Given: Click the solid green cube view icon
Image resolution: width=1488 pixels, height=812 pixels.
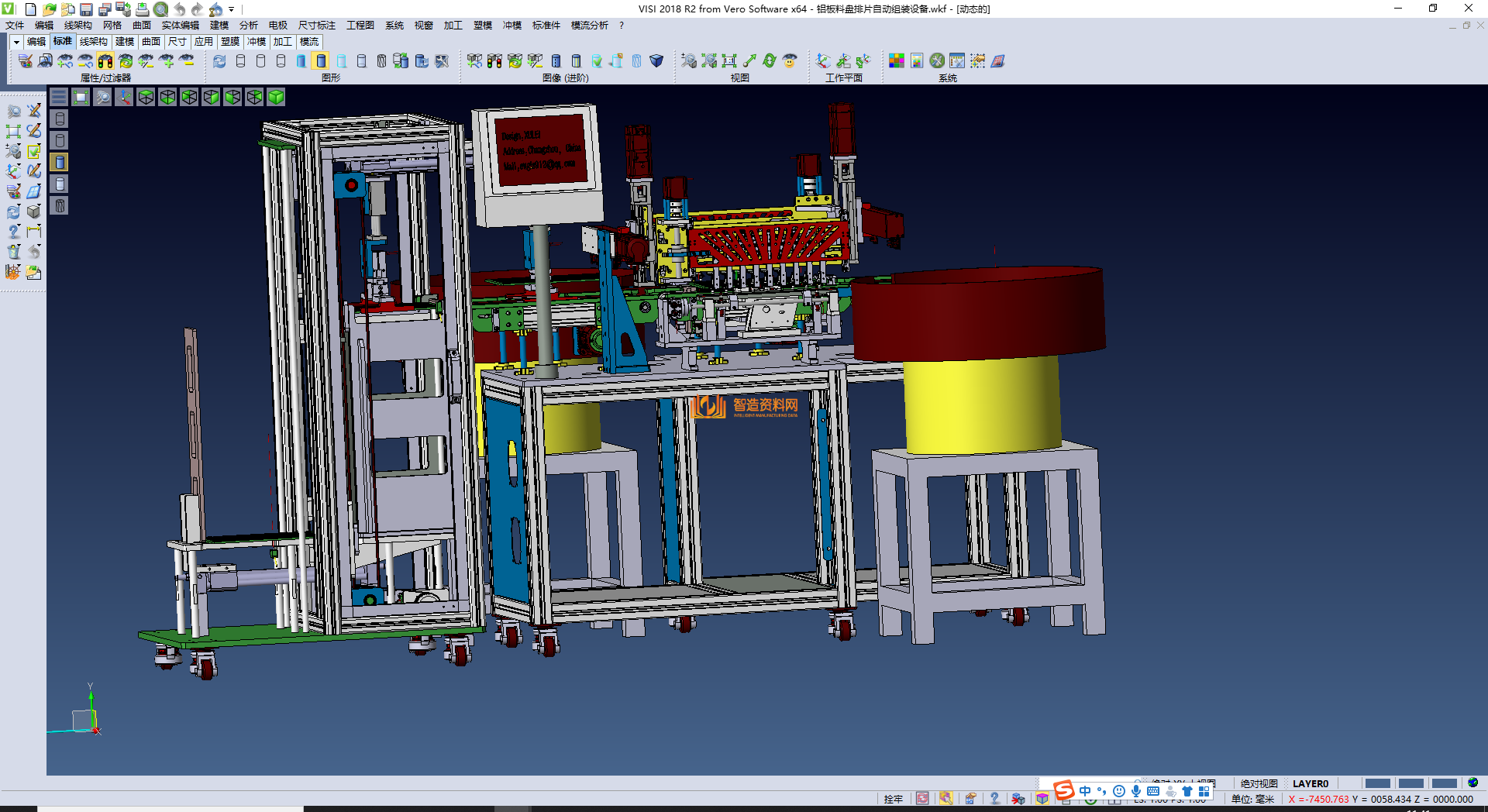Looking at the screenshot, I should coord(276,97).
